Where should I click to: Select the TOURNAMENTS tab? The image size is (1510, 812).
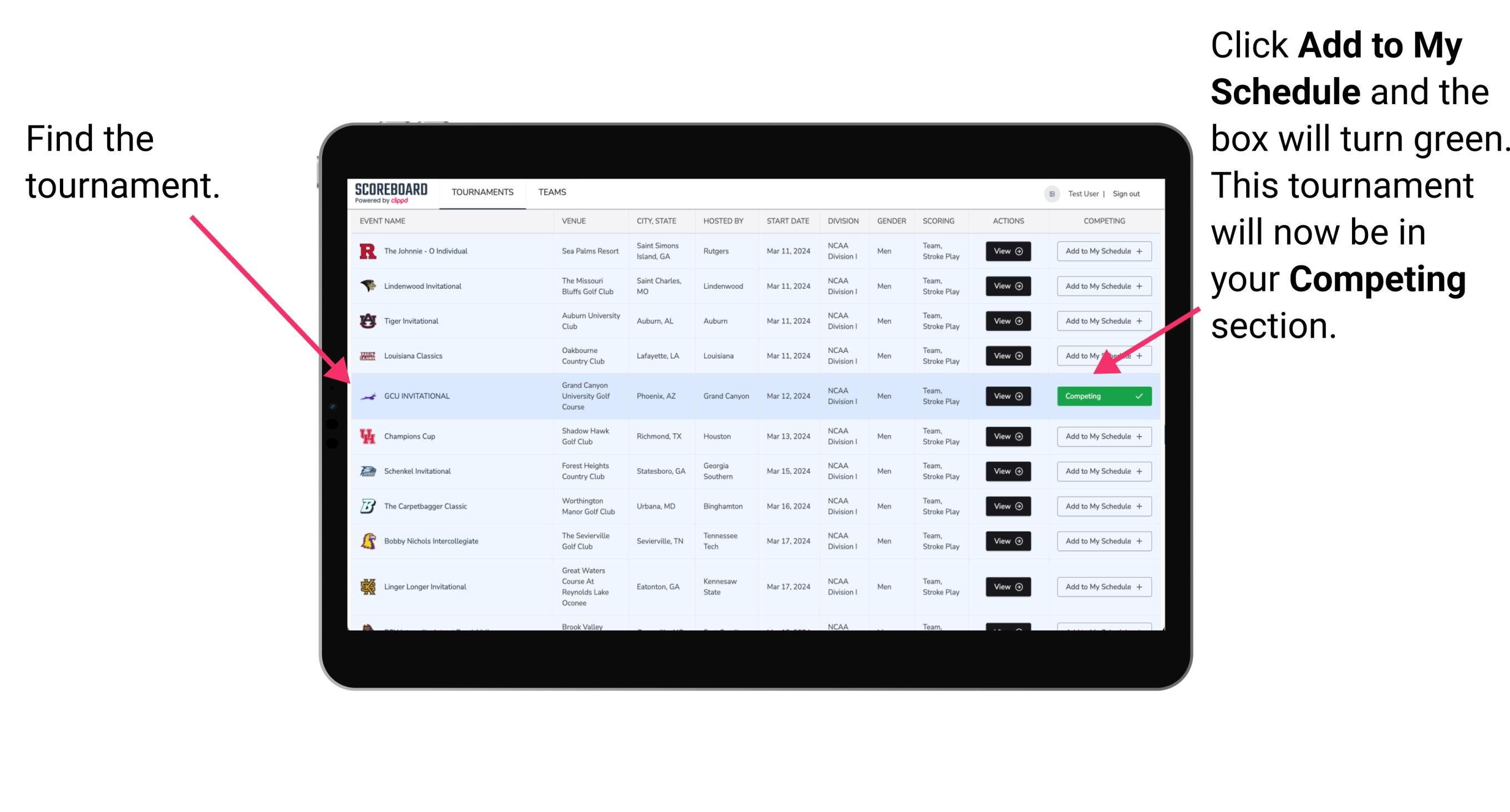point(482,192)
